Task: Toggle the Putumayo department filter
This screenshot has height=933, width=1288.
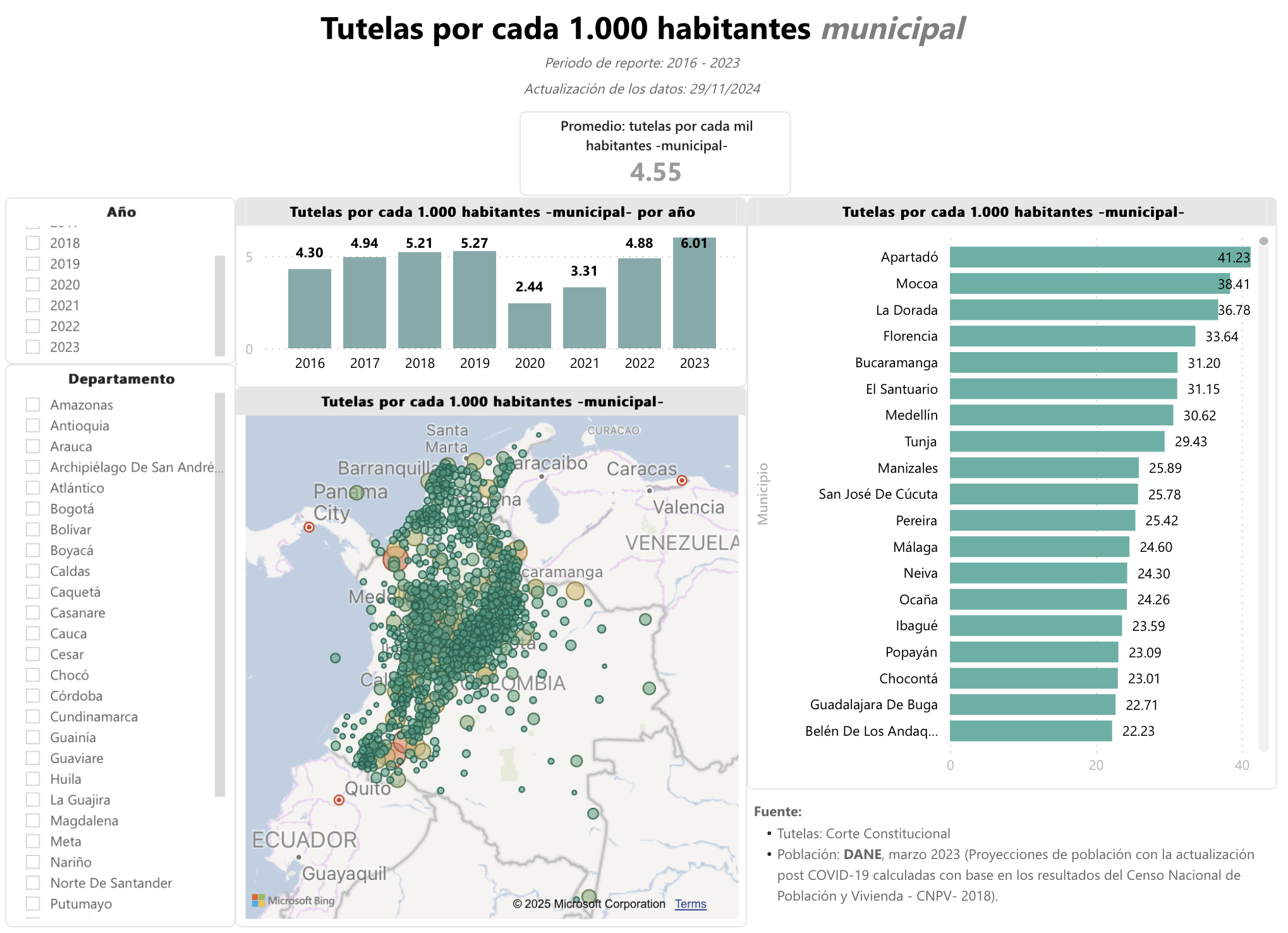Action: point(33,903)
